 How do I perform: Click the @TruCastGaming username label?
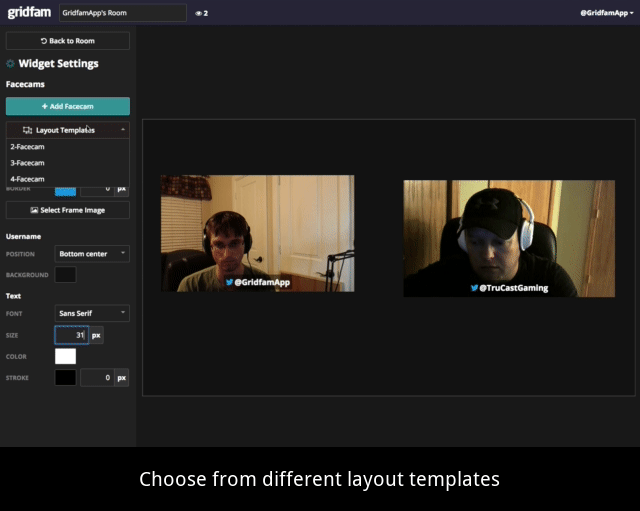pyautogui.click(x=513, y=288)
